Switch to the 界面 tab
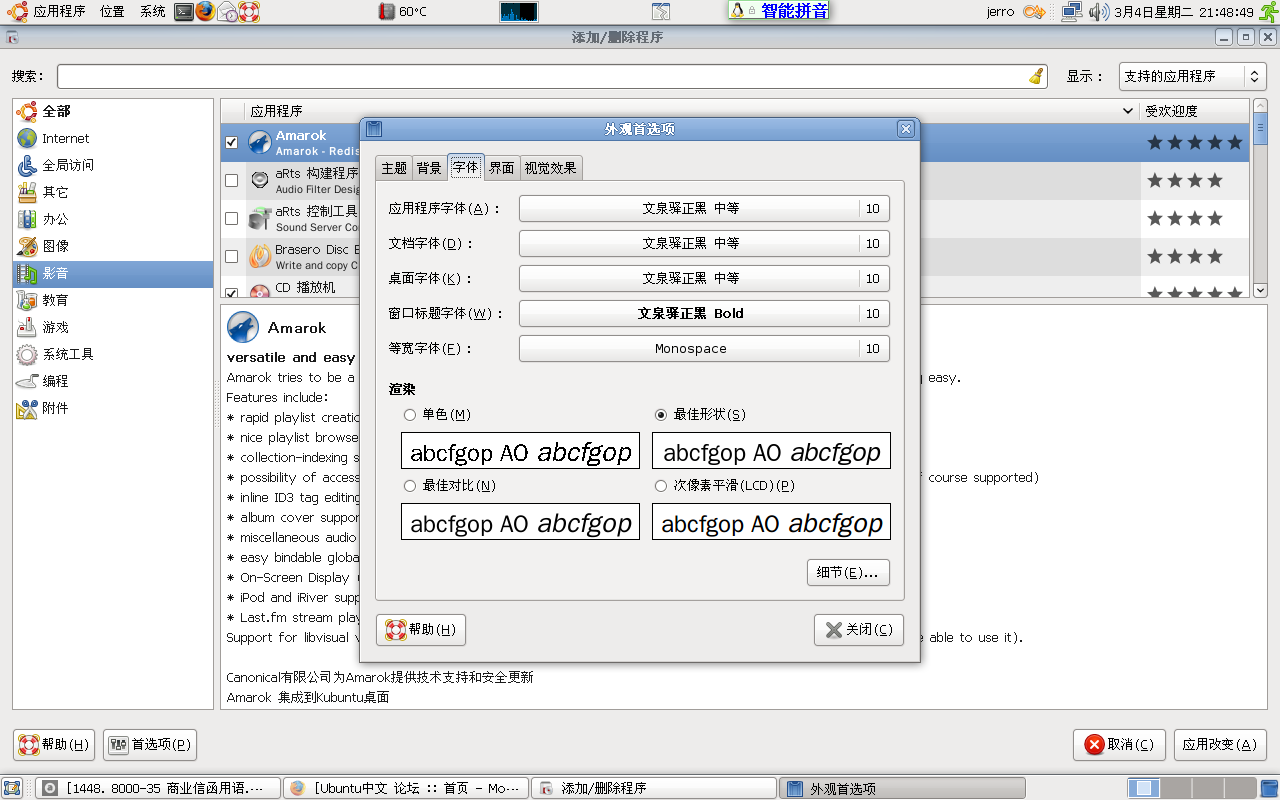 tap(501, 168)
